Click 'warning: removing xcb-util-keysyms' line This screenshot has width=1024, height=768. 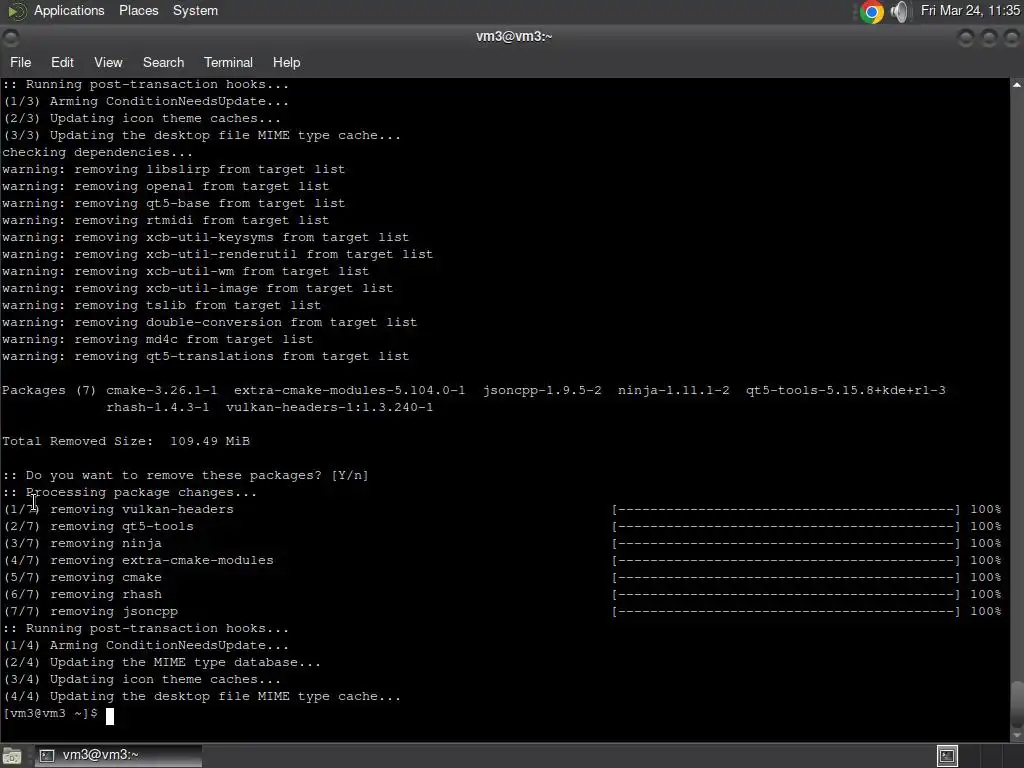(206, 238)
